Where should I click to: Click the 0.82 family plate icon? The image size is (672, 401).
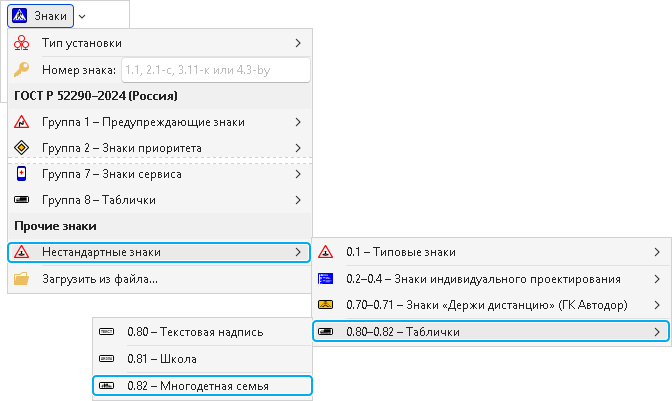coord(107,386)
